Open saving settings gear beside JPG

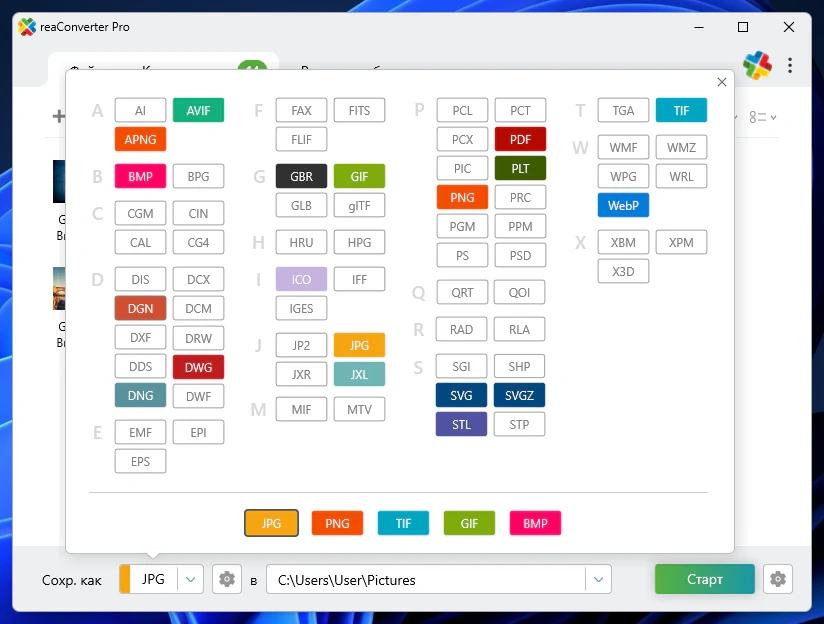click(227, 579)
